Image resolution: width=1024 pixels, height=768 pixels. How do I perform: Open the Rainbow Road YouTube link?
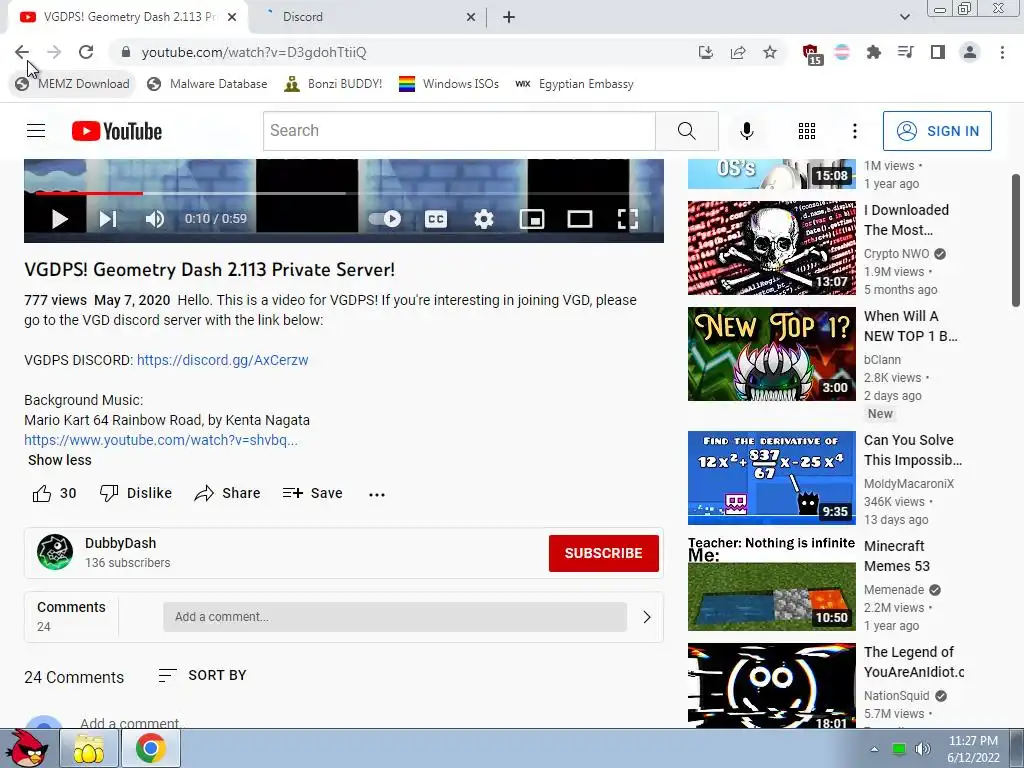click(x=161, y=440)
